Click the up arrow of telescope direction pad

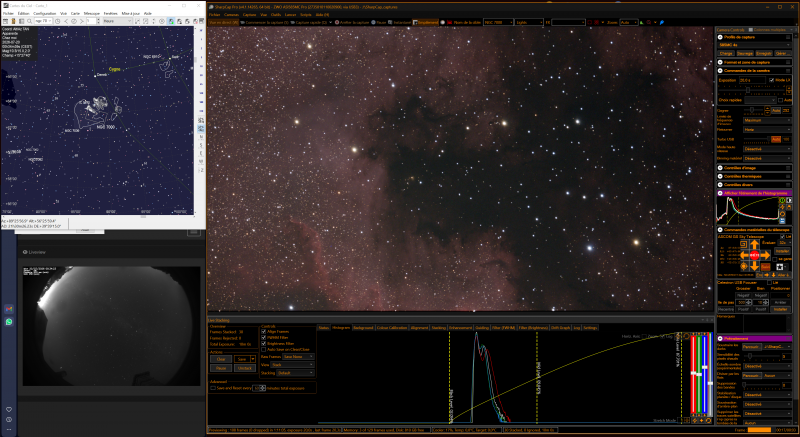(x=755, y=244)
